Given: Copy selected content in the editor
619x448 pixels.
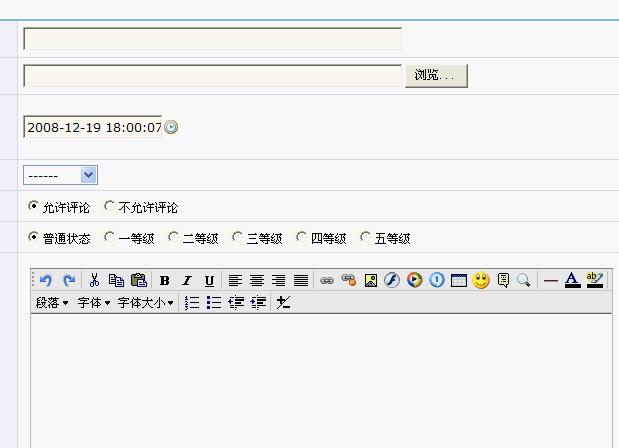Looking at the screenshot, I should [116, 280].
